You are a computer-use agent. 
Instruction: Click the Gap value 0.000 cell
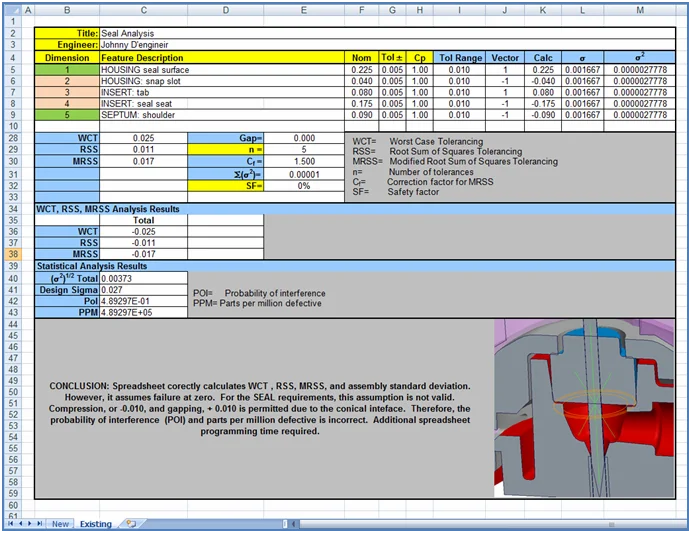tap(304, 138)
